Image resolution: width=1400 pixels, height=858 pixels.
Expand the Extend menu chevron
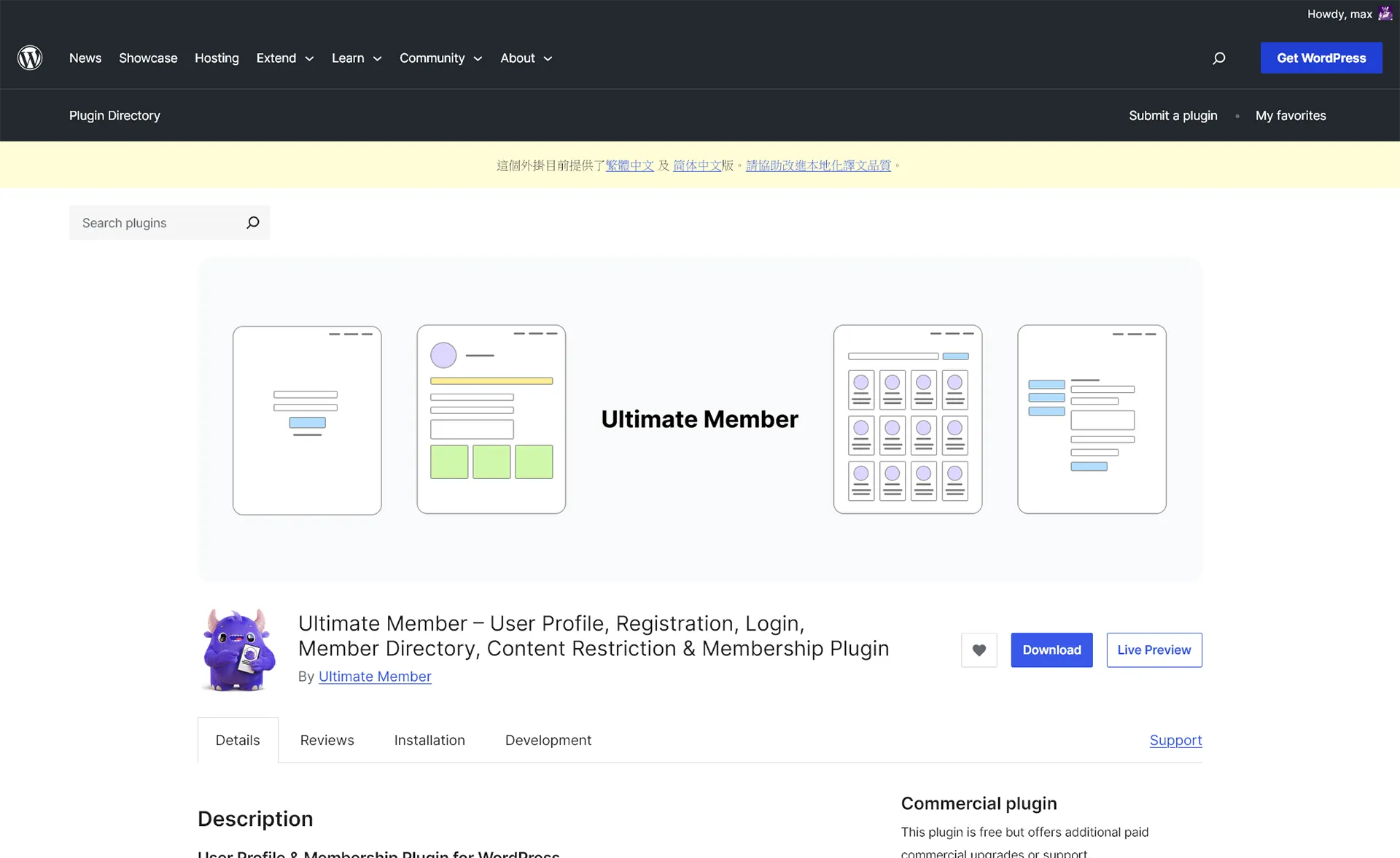(x=309, y=58)
